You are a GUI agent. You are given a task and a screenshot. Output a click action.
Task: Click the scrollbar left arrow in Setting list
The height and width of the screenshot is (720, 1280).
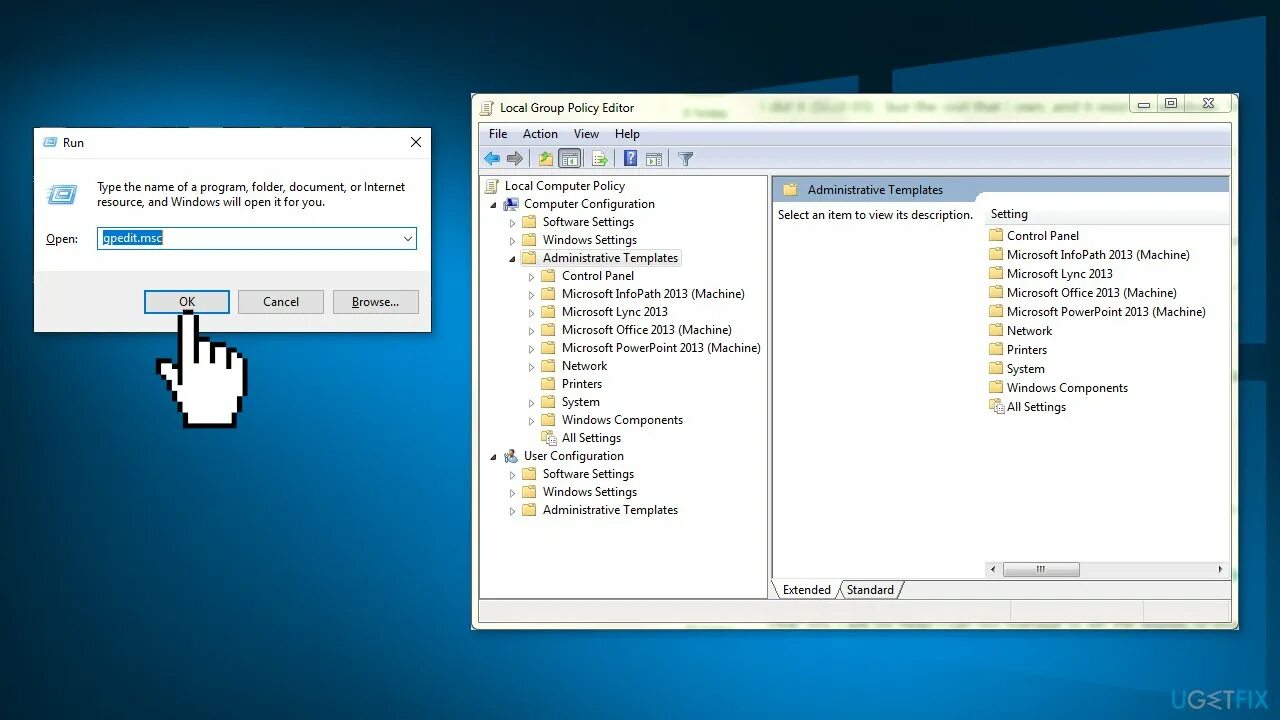tap(993, 569)
